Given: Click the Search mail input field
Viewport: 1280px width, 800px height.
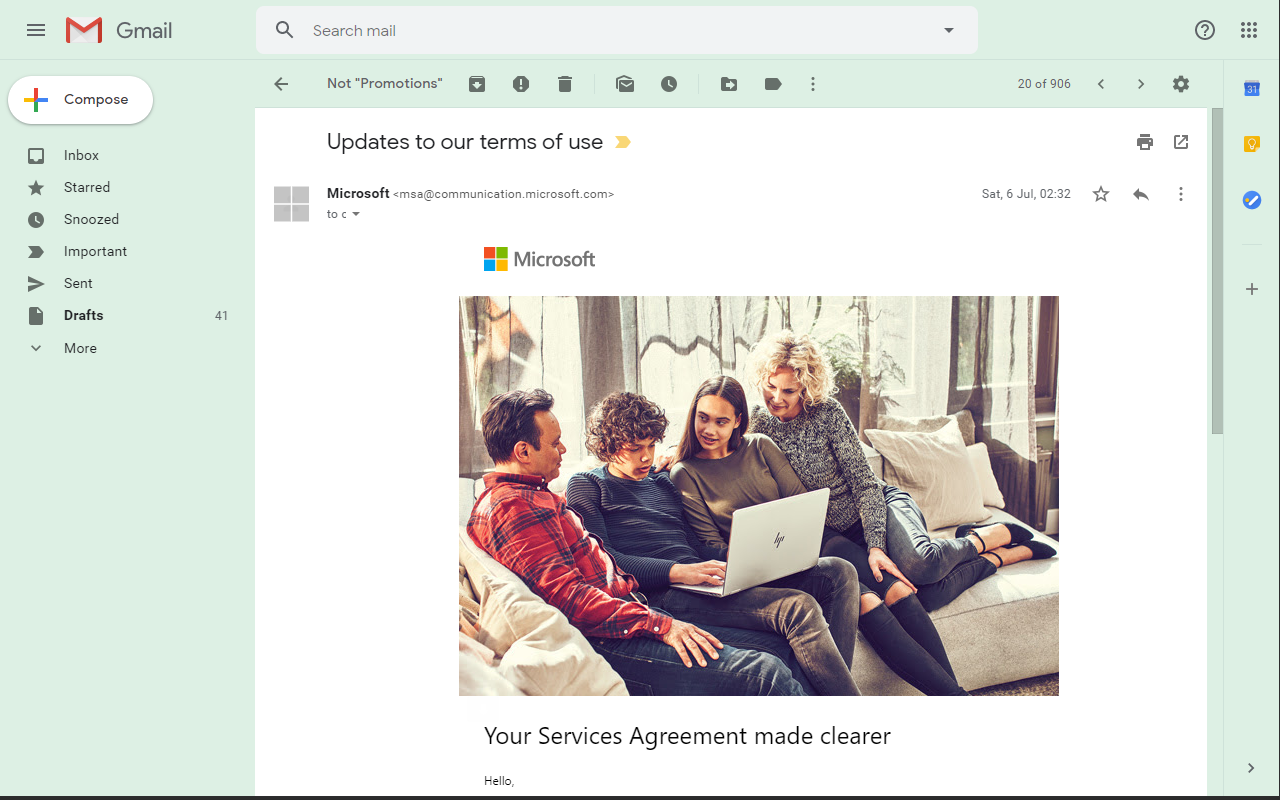Looking at the screenshot, I should coord(600,30).
